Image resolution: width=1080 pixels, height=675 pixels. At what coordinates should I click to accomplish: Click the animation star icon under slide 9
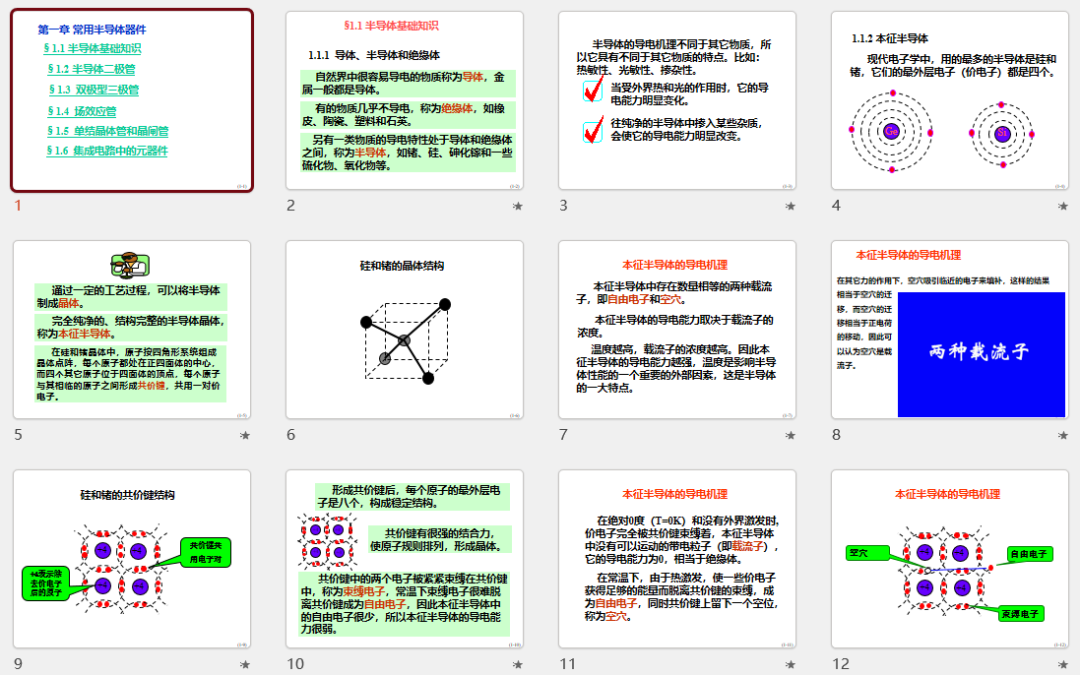(x=245, y=665)
